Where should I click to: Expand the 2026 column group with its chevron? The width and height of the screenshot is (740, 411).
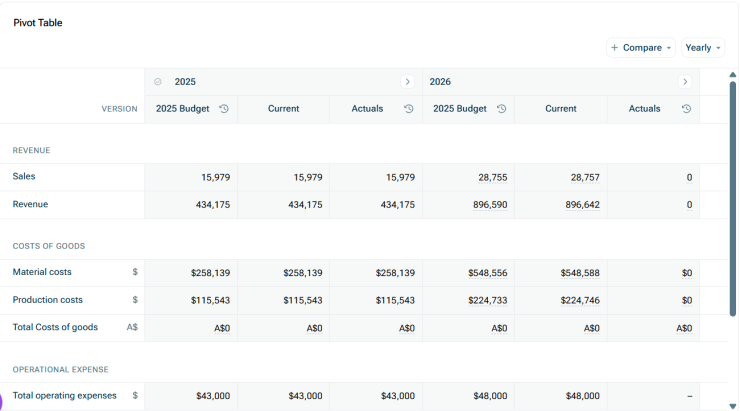pos(685,82)
